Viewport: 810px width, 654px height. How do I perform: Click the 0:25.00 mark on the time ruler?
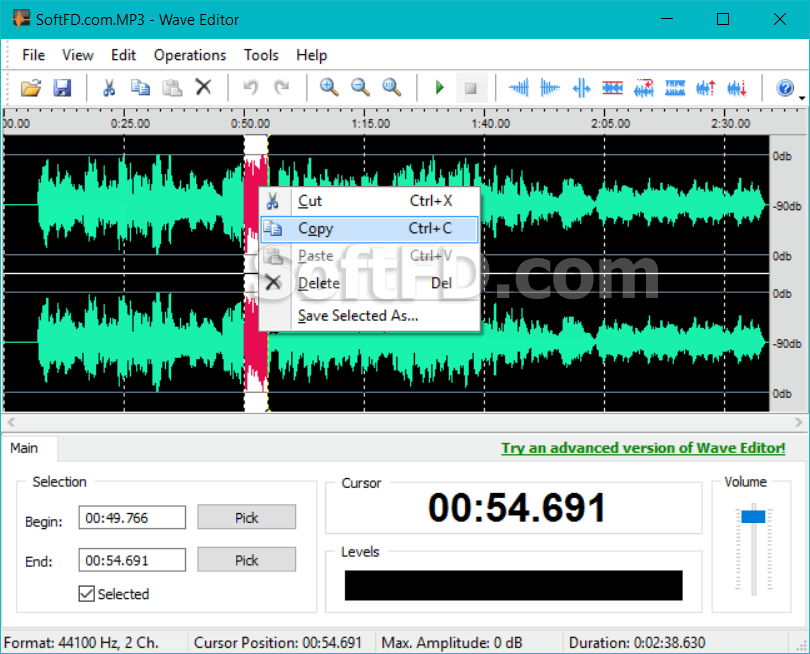tap(130, 123)
